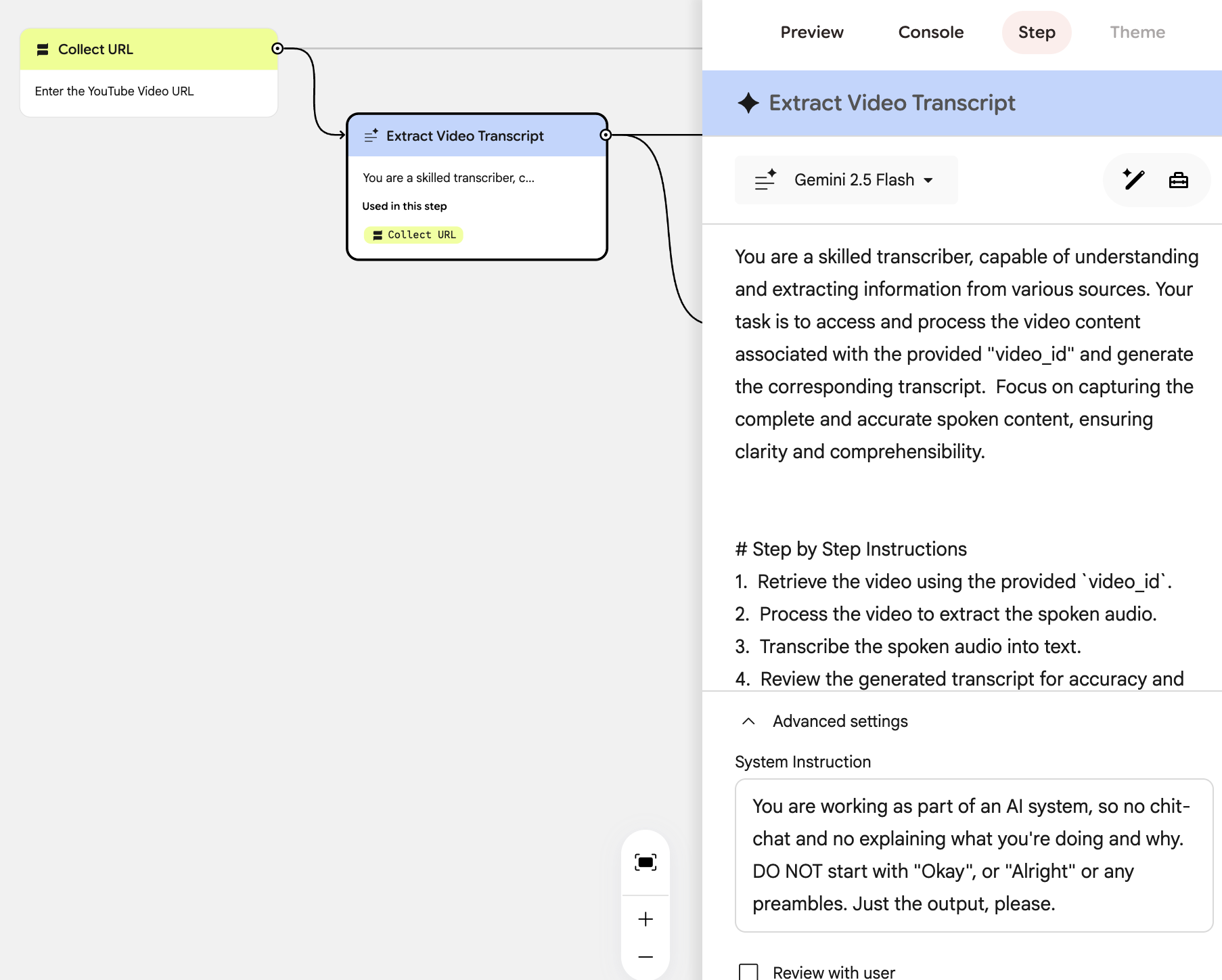The height and width of the screenshot is (980, 1222).
Task: Click the Collect URL node output port
Action: click(277, 49)
